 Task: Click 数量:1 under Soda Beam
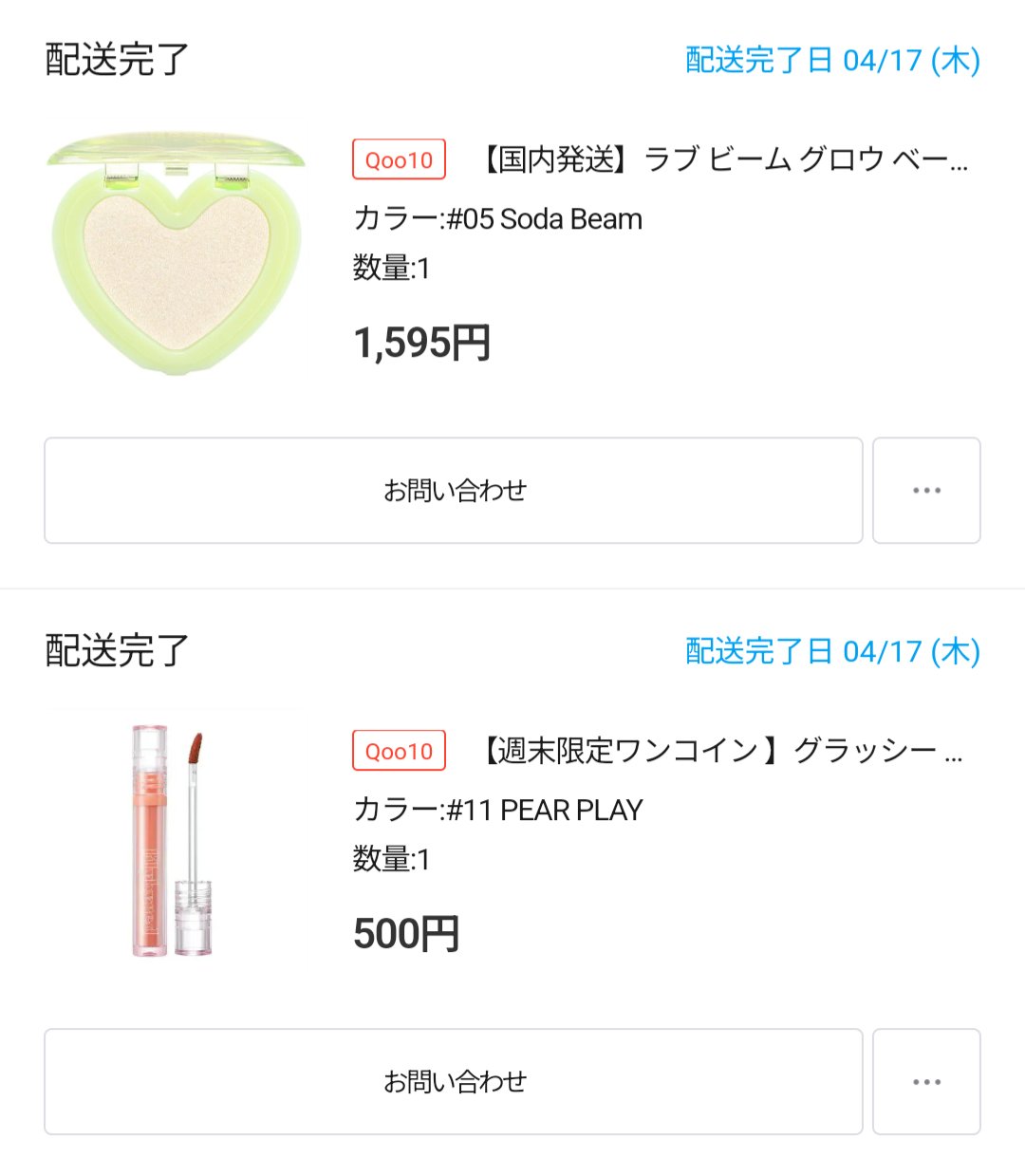391,269
